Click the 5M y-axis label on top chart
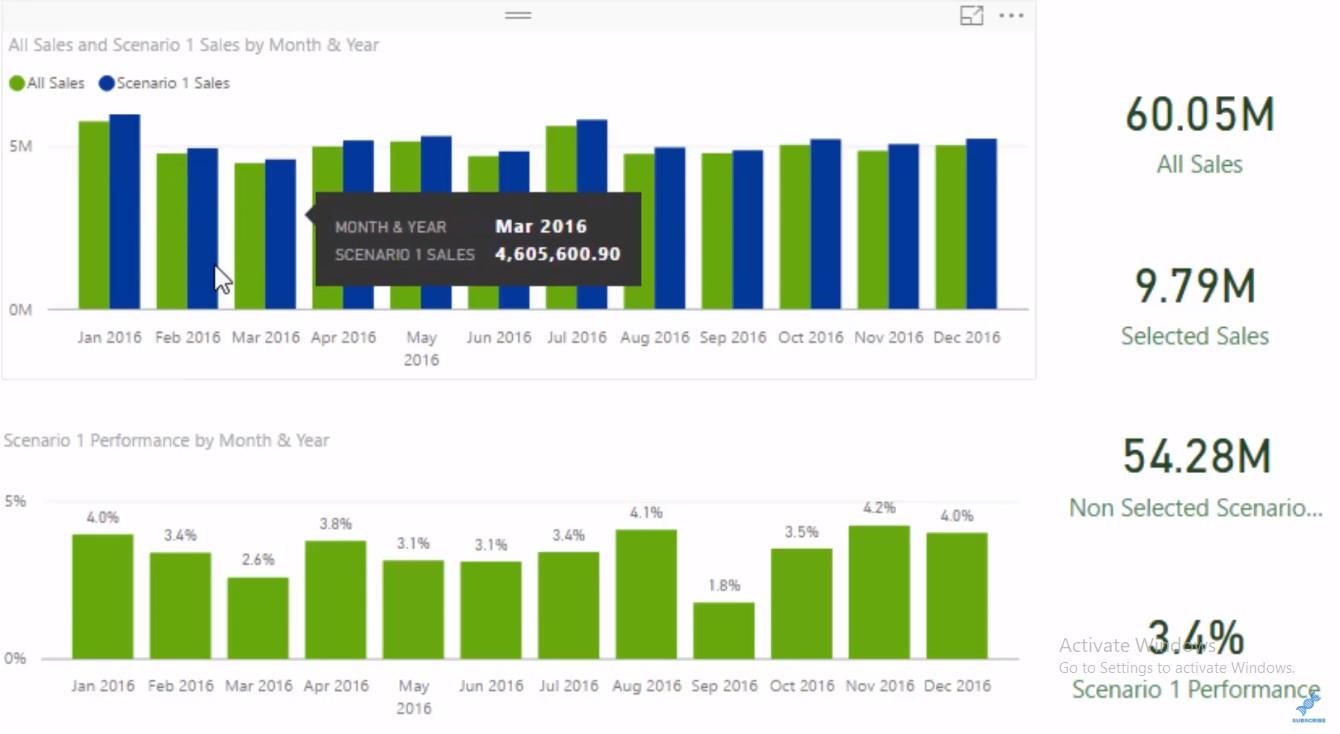 click(x=21, y=146)
